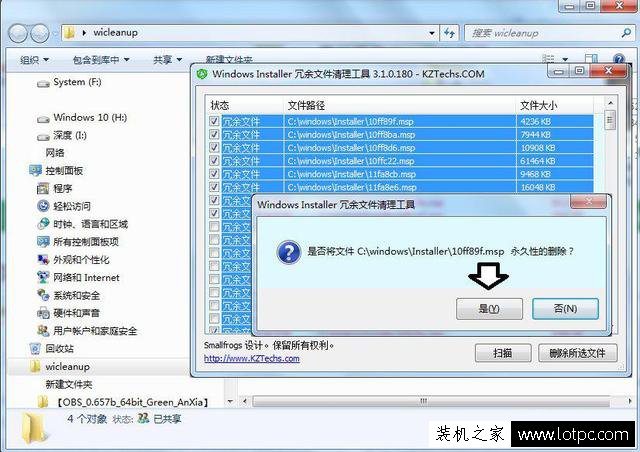Click the refresh button beside address bar
640x452 pixels.
(x=449, y=33)
